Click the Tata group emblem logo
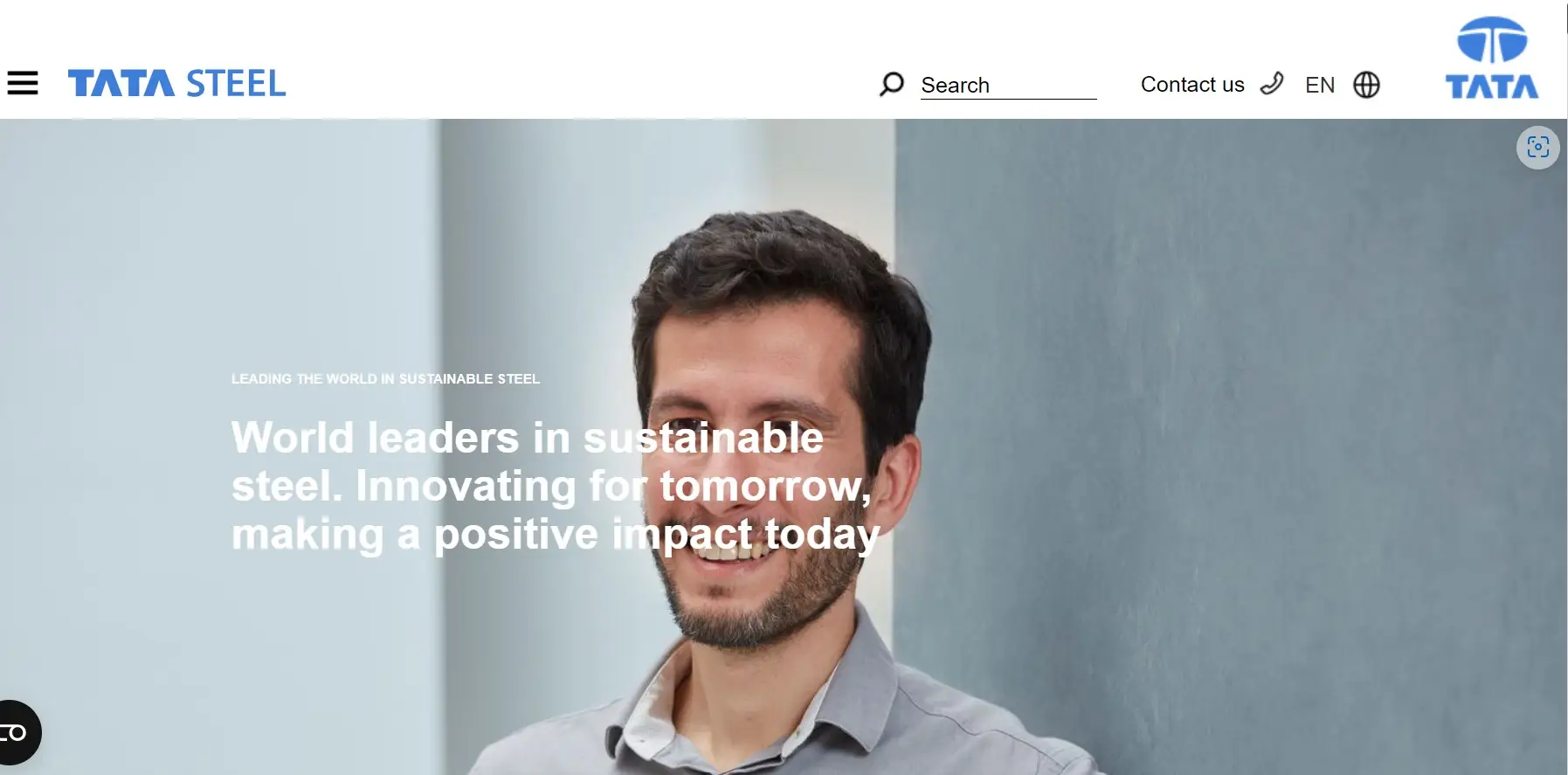The image size is (1568, 775). tap(1492, 39)
